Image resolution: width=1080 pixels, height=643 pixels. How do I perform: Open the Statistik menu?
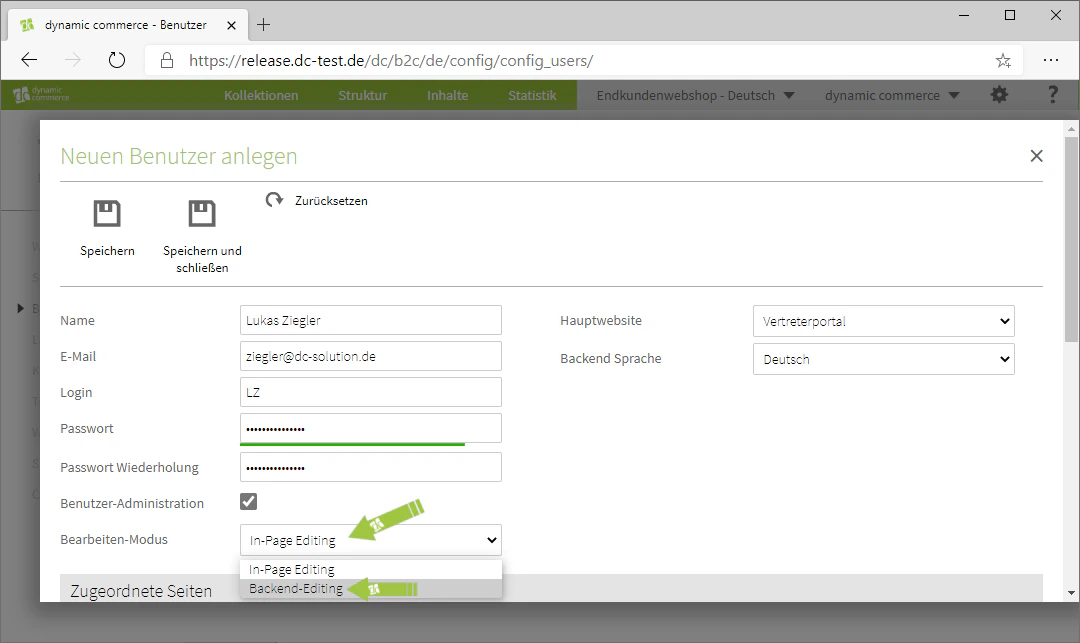coord(532,95)
